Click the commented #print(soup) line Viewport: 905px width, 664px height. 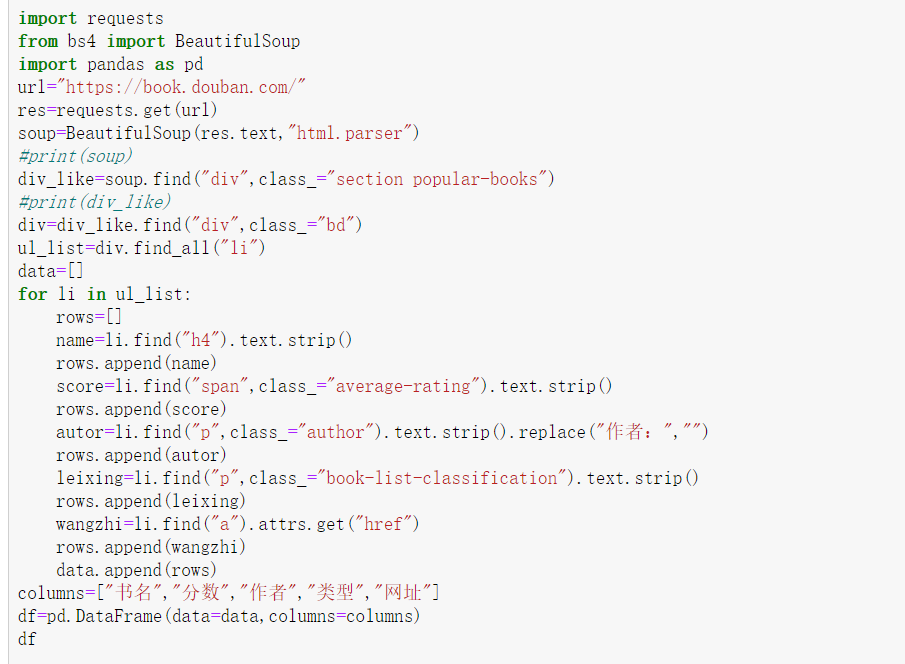(75, 156)
